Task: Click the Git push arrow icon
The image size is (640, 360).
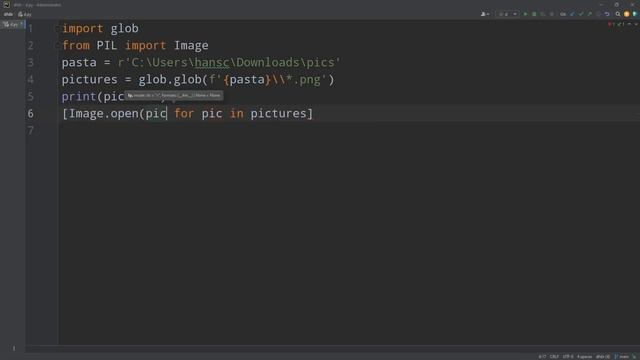Action: point(589,14)
